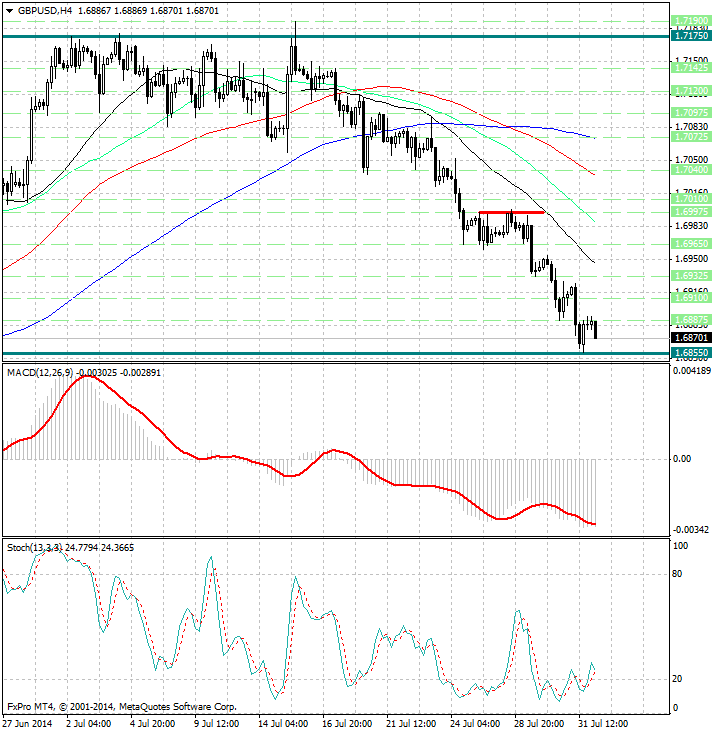Select the thick teal horizontal line at 1.68550

click(336, 353)
